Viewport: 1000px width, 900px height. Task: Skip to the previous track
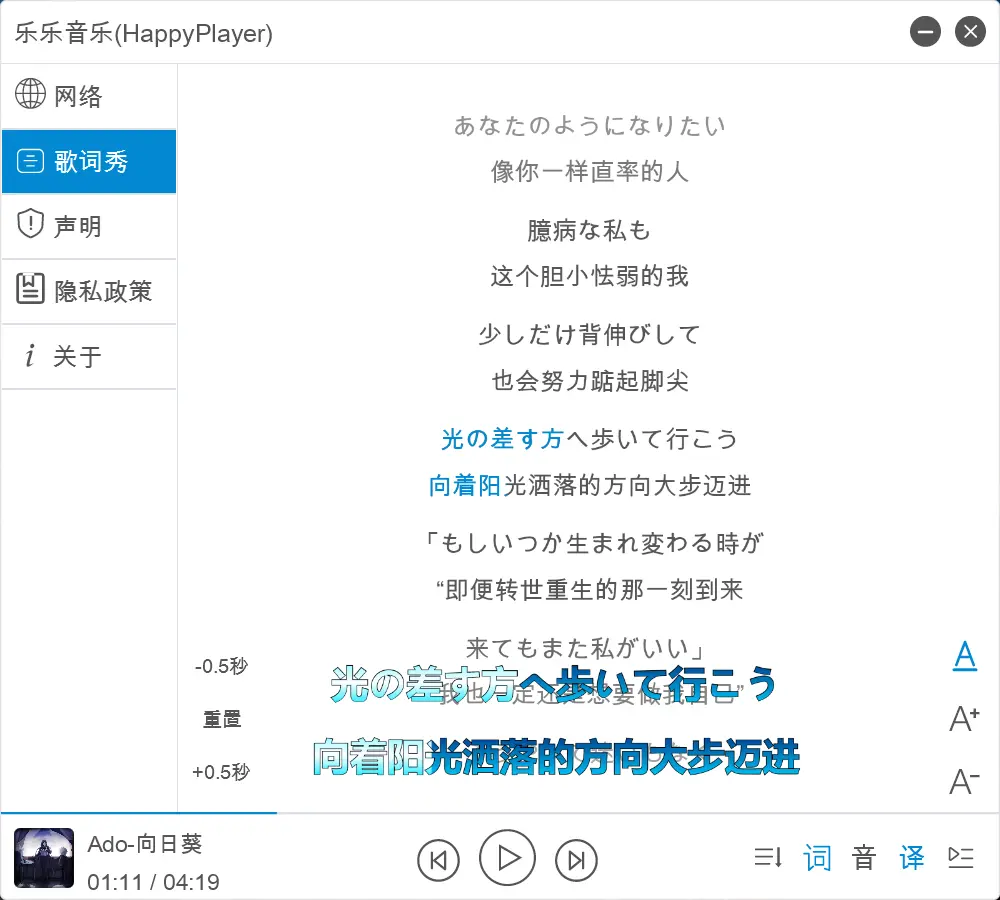(438, 860)
